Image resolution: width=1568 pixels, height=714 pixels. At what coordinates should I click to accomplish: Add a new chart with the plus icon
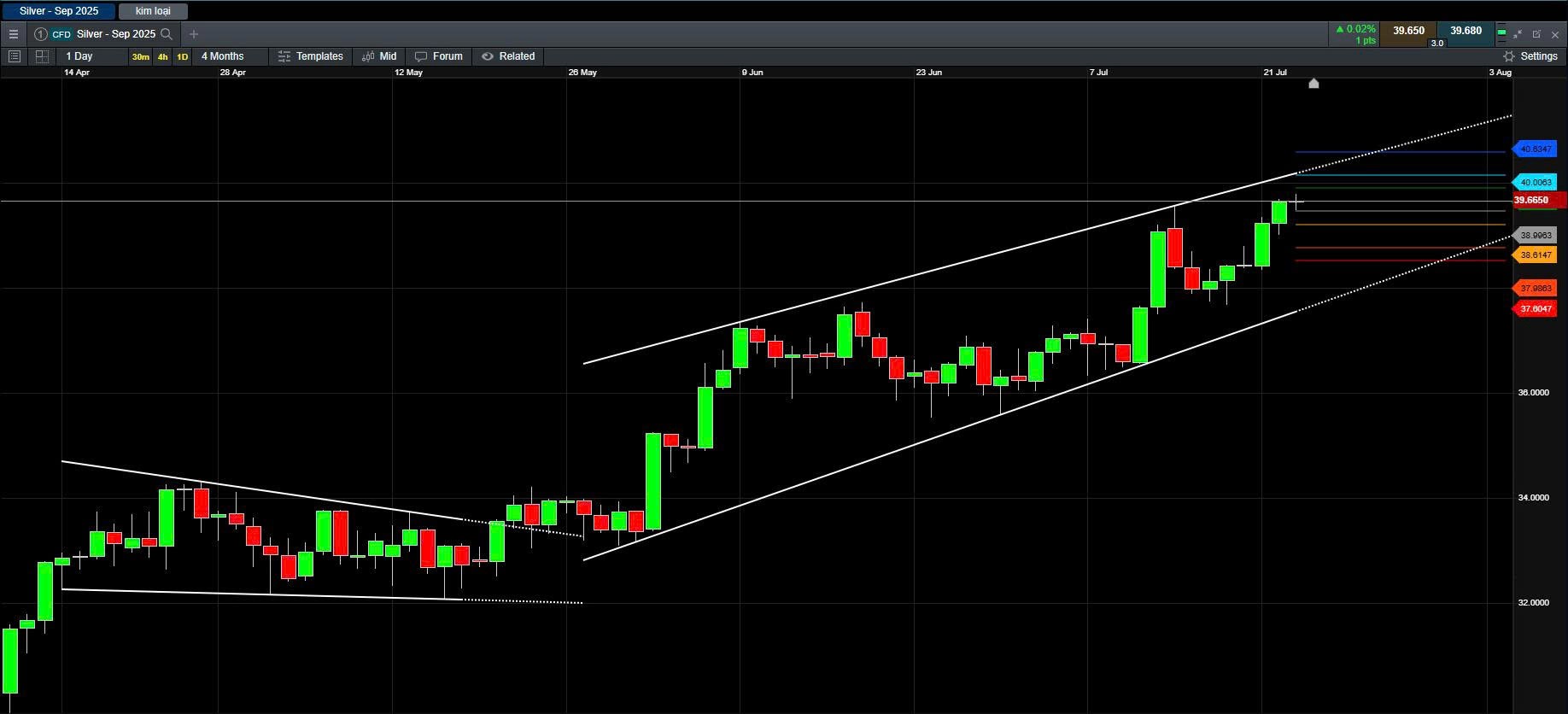(194, 34)
